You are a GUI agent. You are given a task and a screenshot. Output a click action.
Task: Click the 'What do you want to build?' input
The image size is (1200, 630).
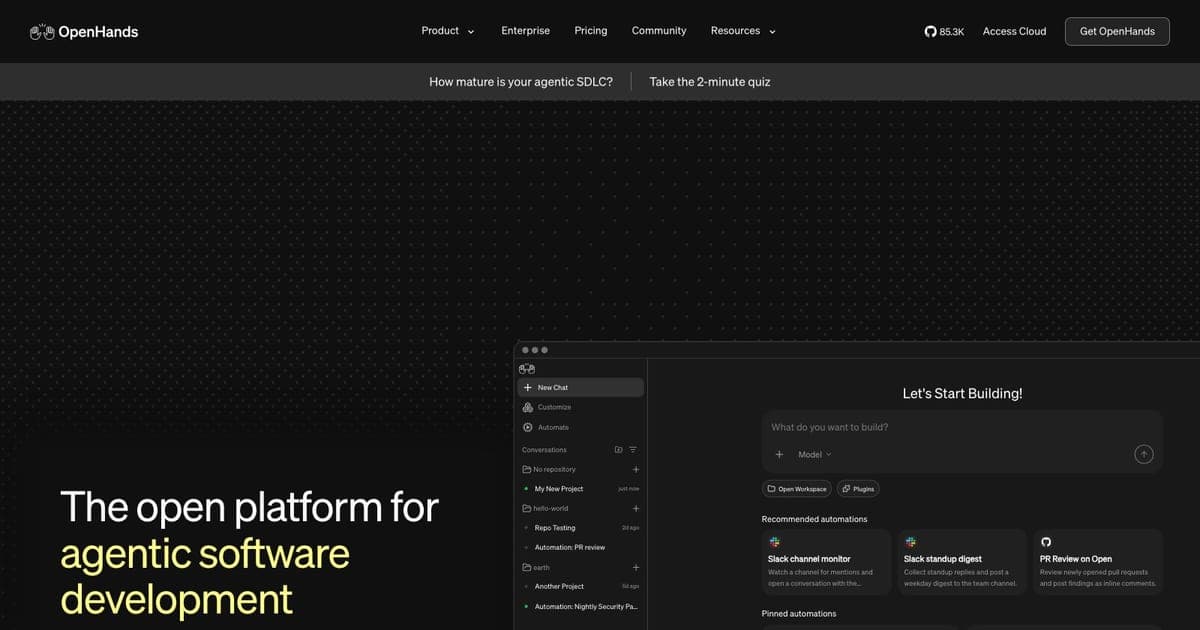click(x=960, y=427)
